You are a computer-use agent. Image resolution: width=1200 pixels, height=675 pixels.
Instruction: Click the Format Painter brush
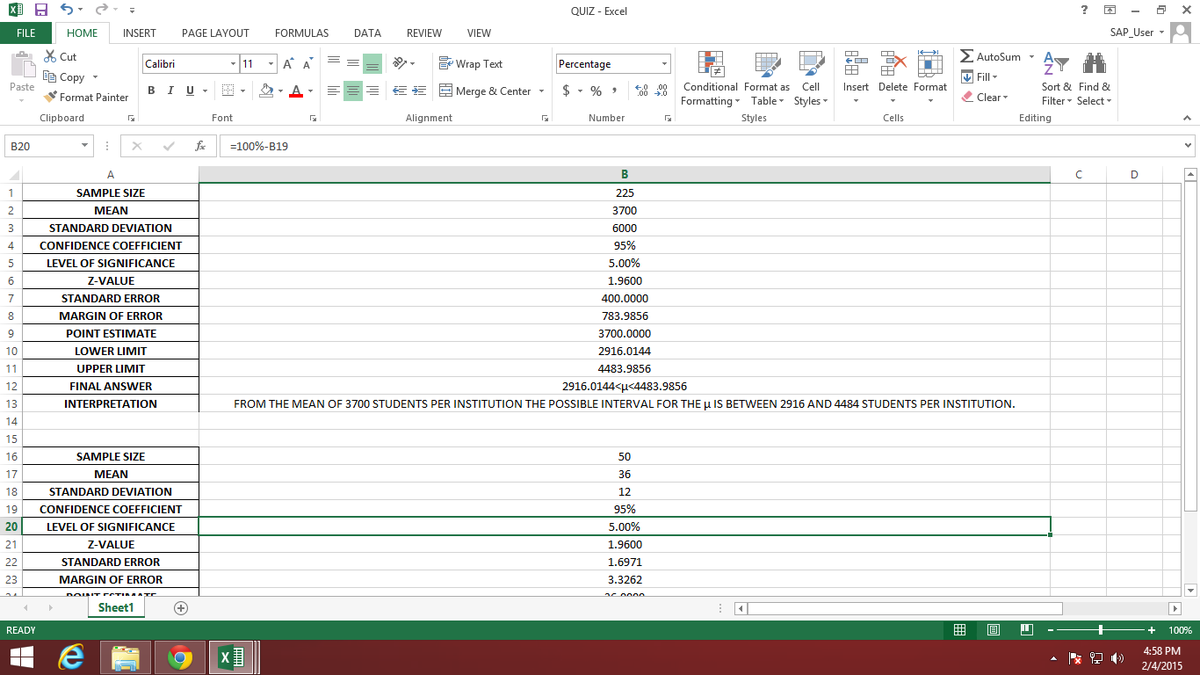tap(50, 97)
